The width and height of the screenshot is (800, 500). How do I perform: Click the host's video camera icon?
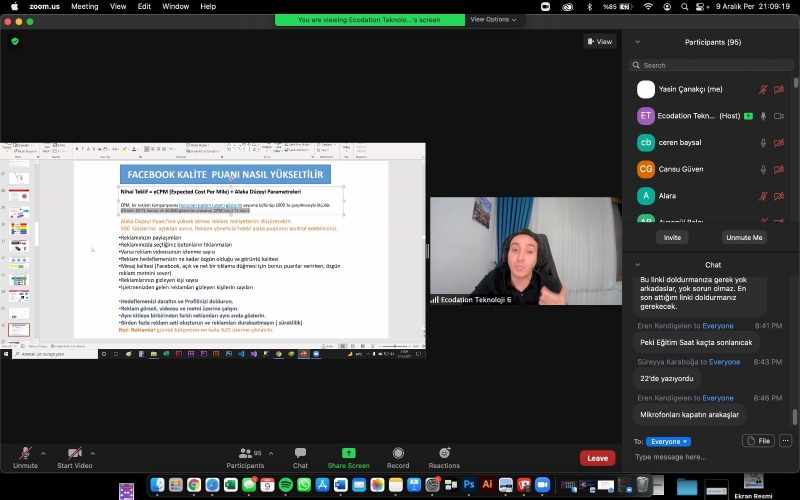coord(779,116)
